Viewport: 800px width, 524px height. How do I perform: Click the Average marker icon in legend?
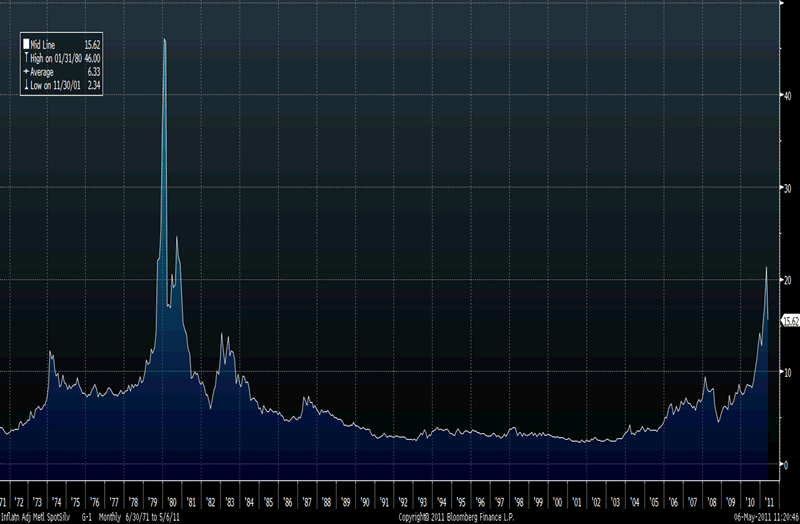pyautogui.click(x=27, y=73)
